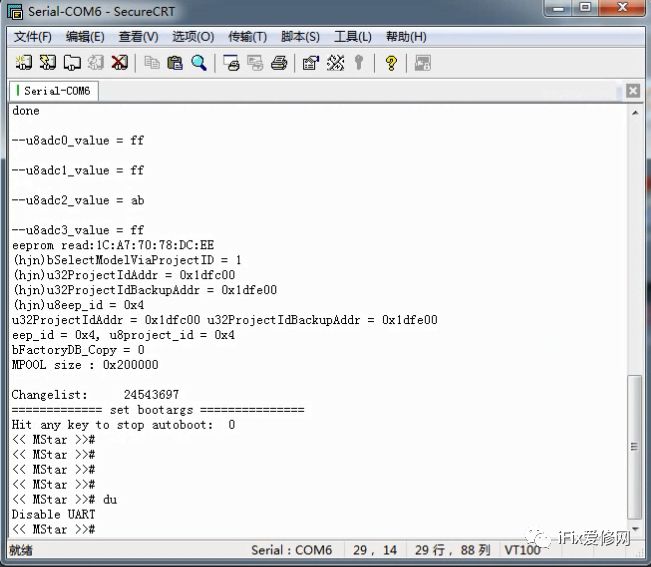The height and width of the screenshot is (567, 651).
Task: Expand the 查看(V) menu
Action: point(138,37)
